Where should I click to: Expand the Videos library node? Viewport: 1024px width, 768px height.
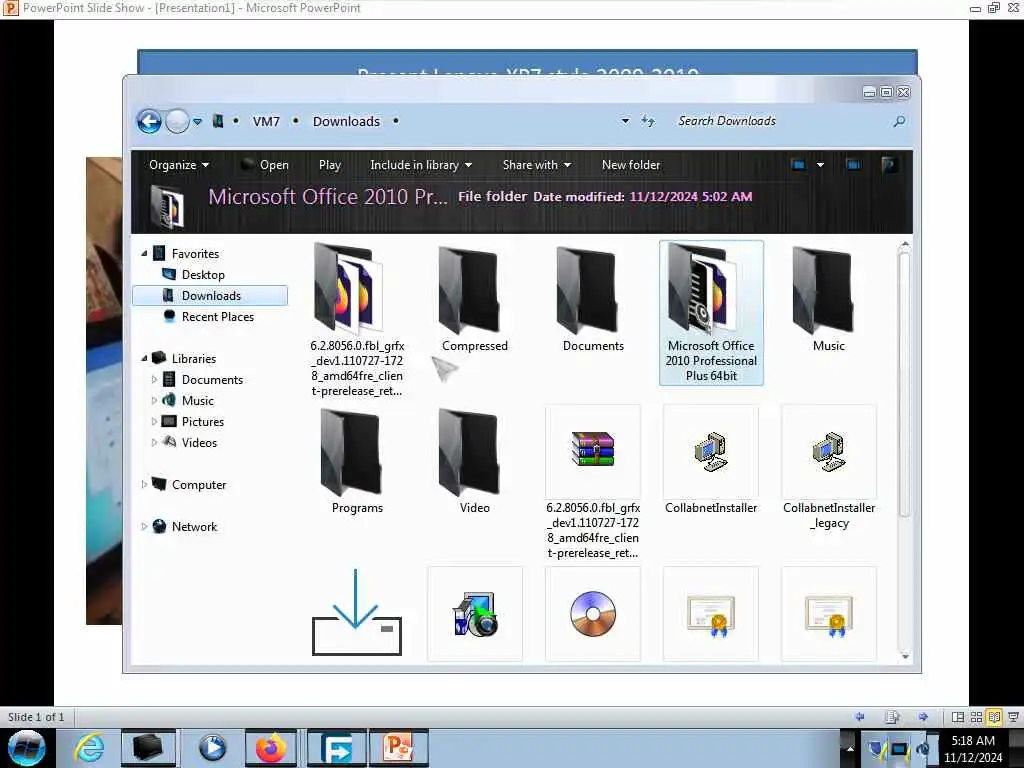coord(154,443)
